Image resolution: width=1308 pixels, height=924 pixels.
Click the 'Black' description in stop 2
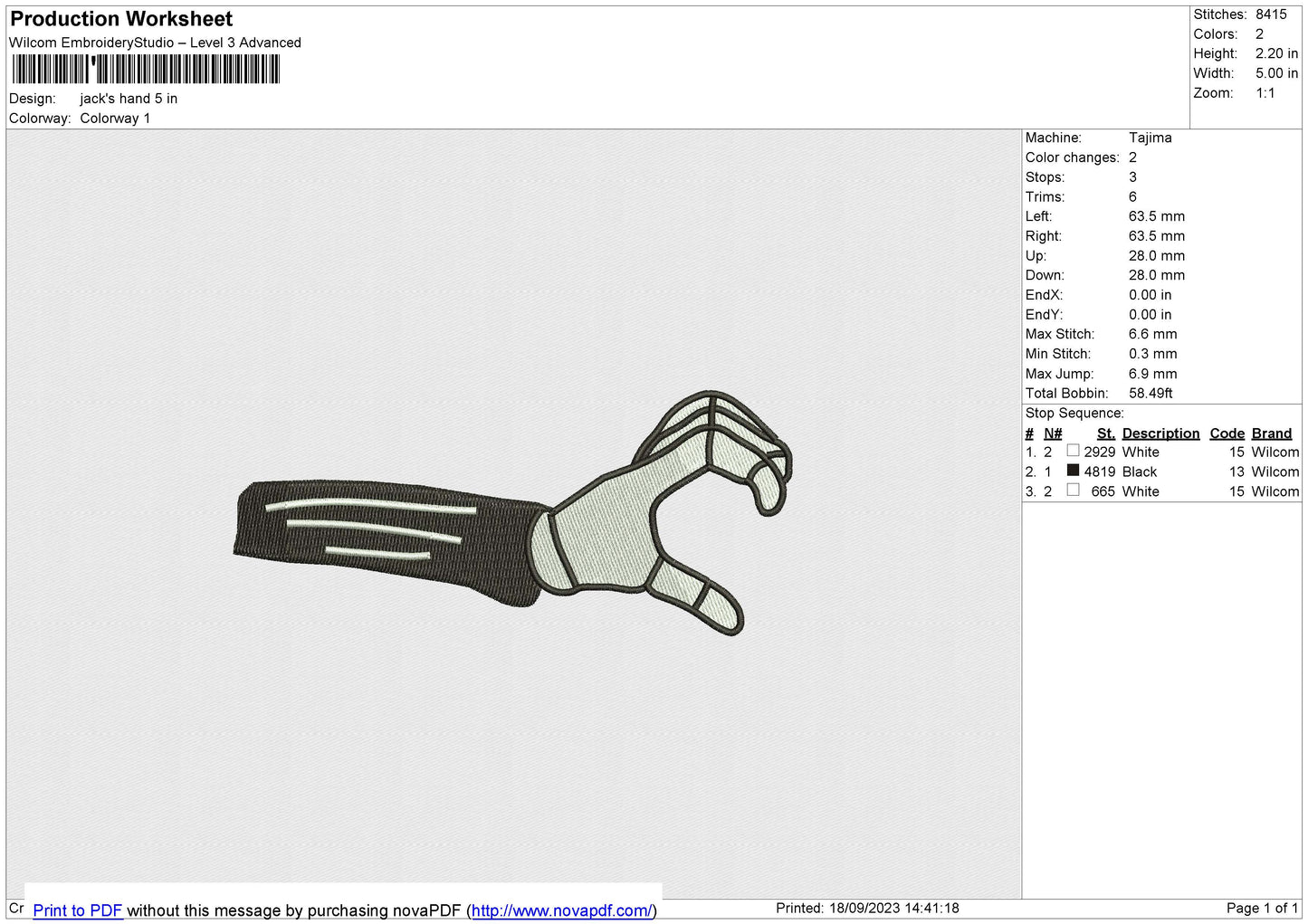click(x=1140, y=472)
